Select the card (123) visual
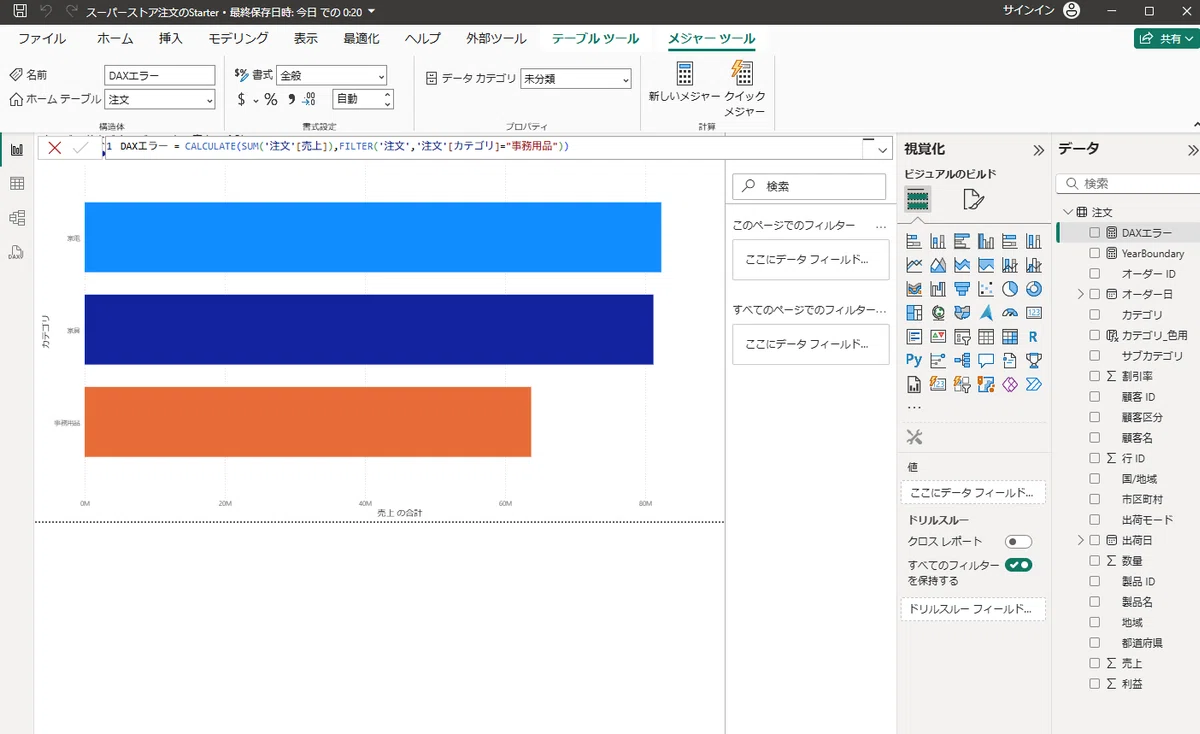 click(x=1034, y=313)
